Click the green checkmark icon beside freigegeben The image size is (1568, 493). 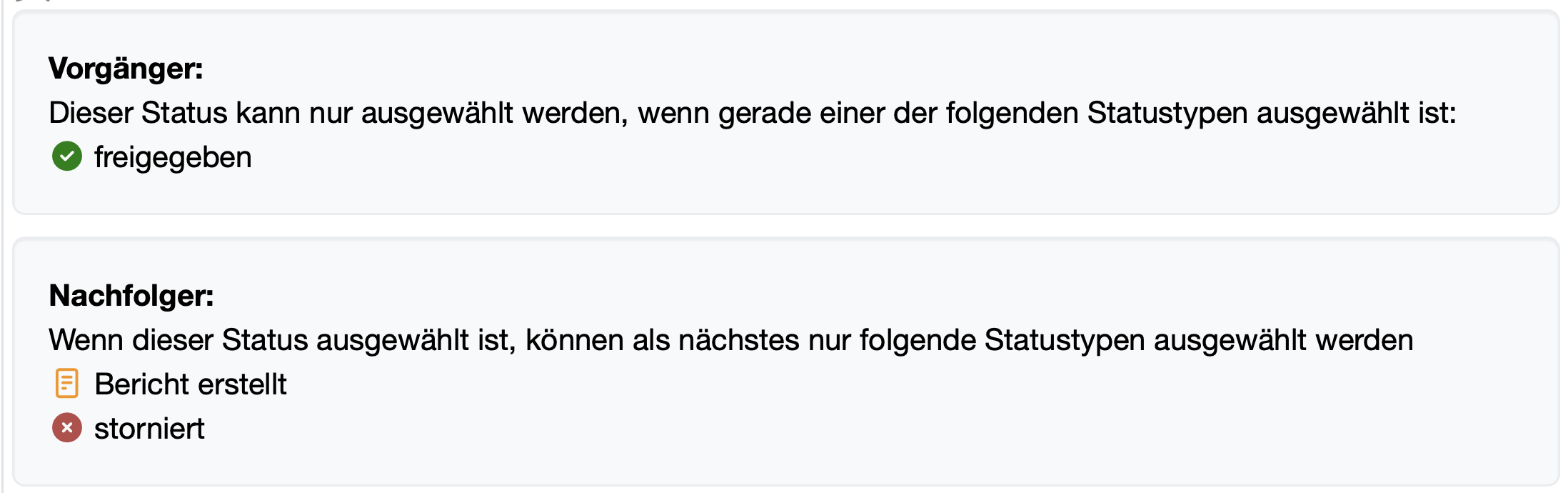67,156
